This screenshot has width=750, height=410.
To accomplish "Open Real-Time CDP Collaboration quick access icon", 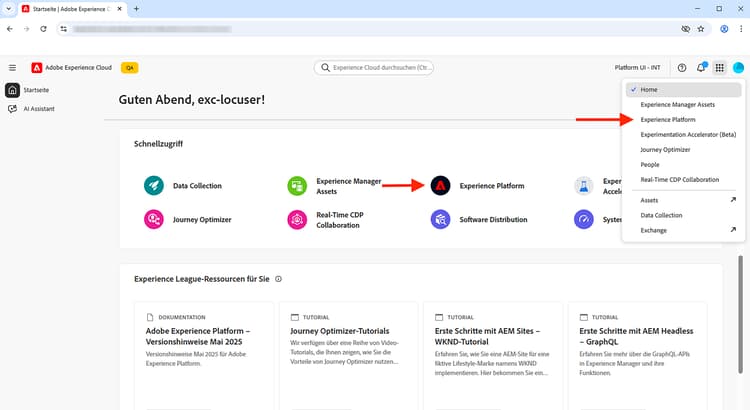I will (x=297, y=220).
